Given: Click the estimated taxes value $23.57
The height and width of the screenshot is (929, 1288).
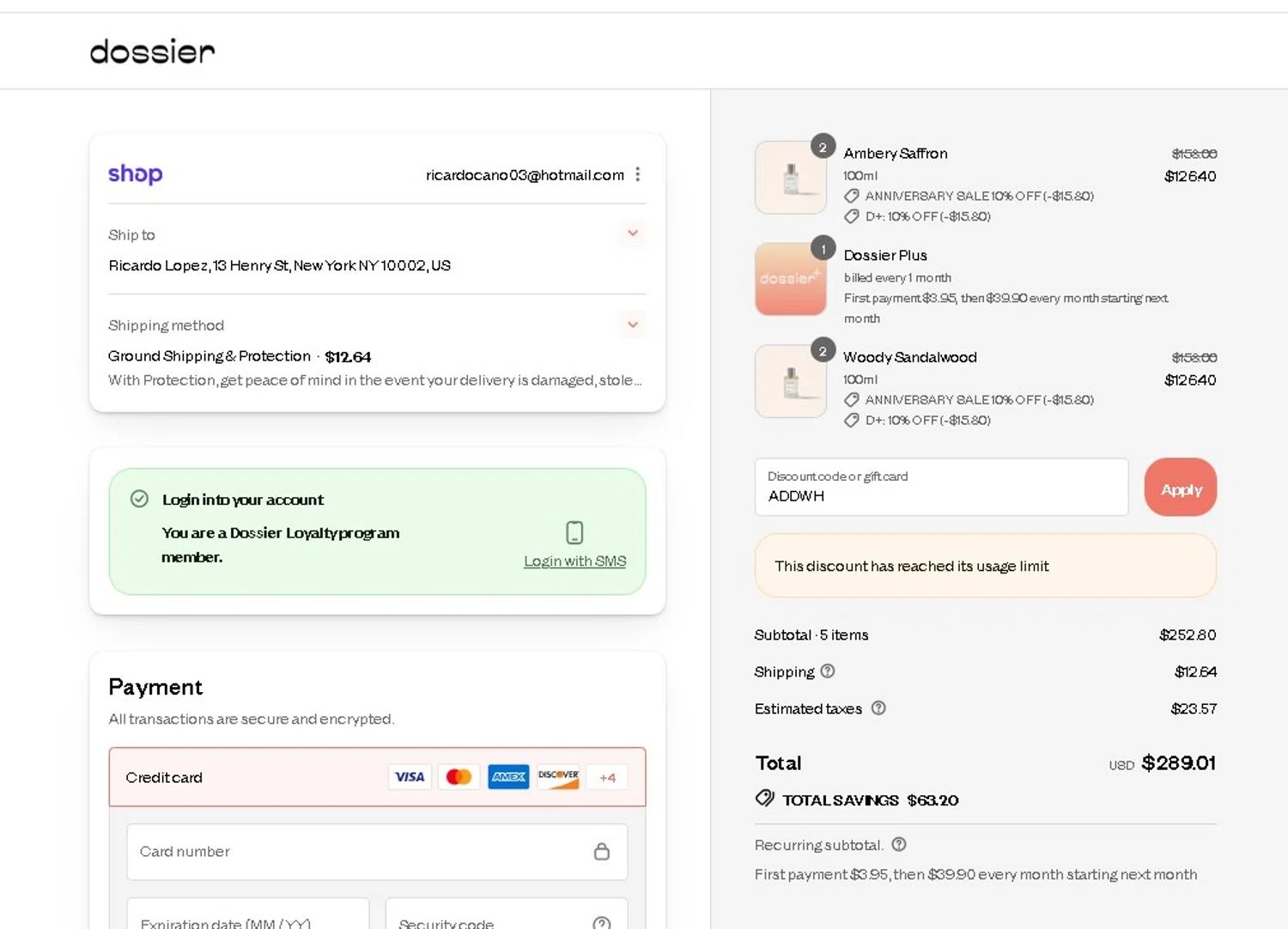Looking at the screenshot, I should [x=1194, y=708].
